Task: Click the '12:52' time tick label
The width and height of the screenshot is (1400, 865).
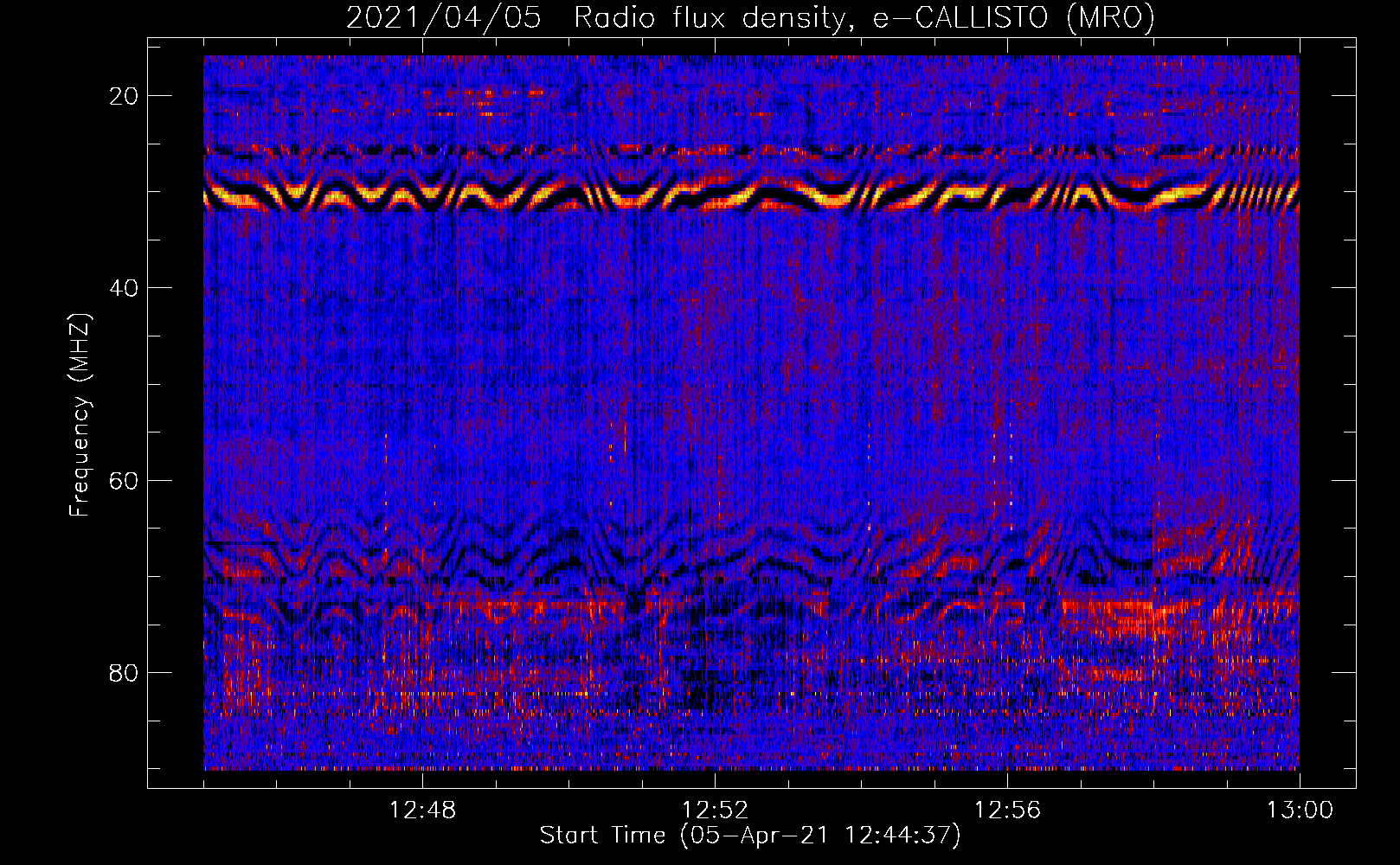Action: tap(715, 811)
